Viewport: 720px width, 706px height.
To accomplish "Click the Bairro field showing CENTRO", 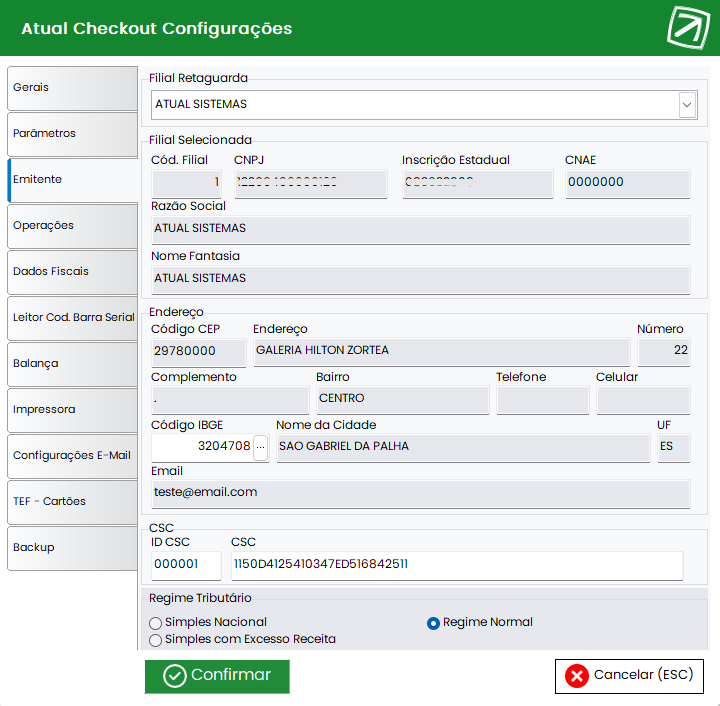I will [x=403, y=400].
